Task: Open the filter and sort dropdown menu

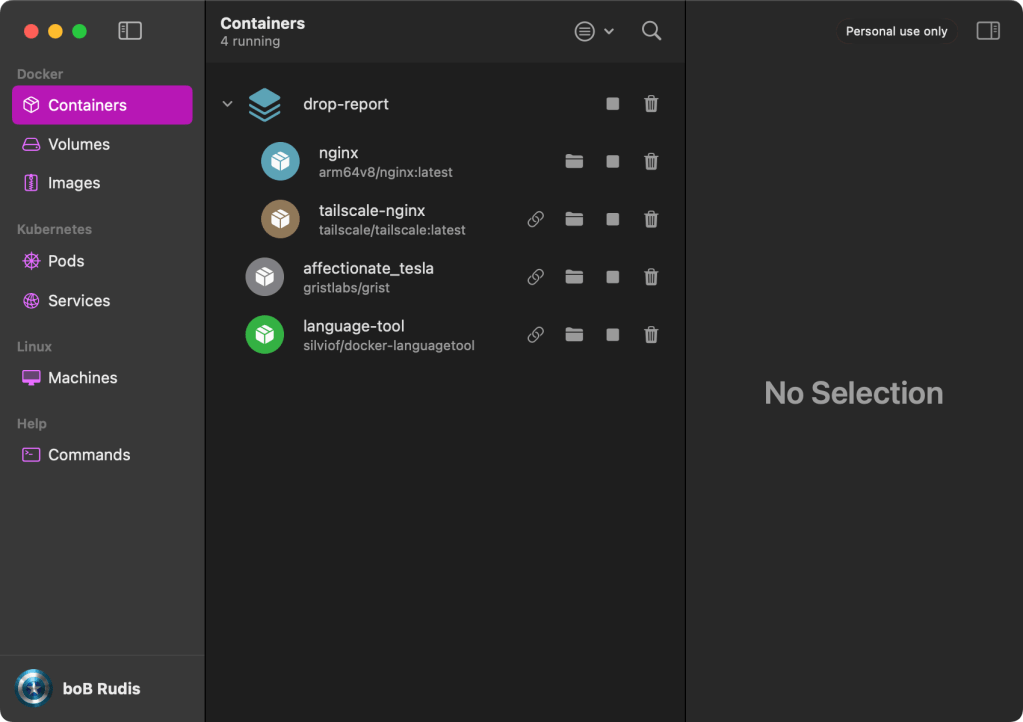Action: [594, 31]
